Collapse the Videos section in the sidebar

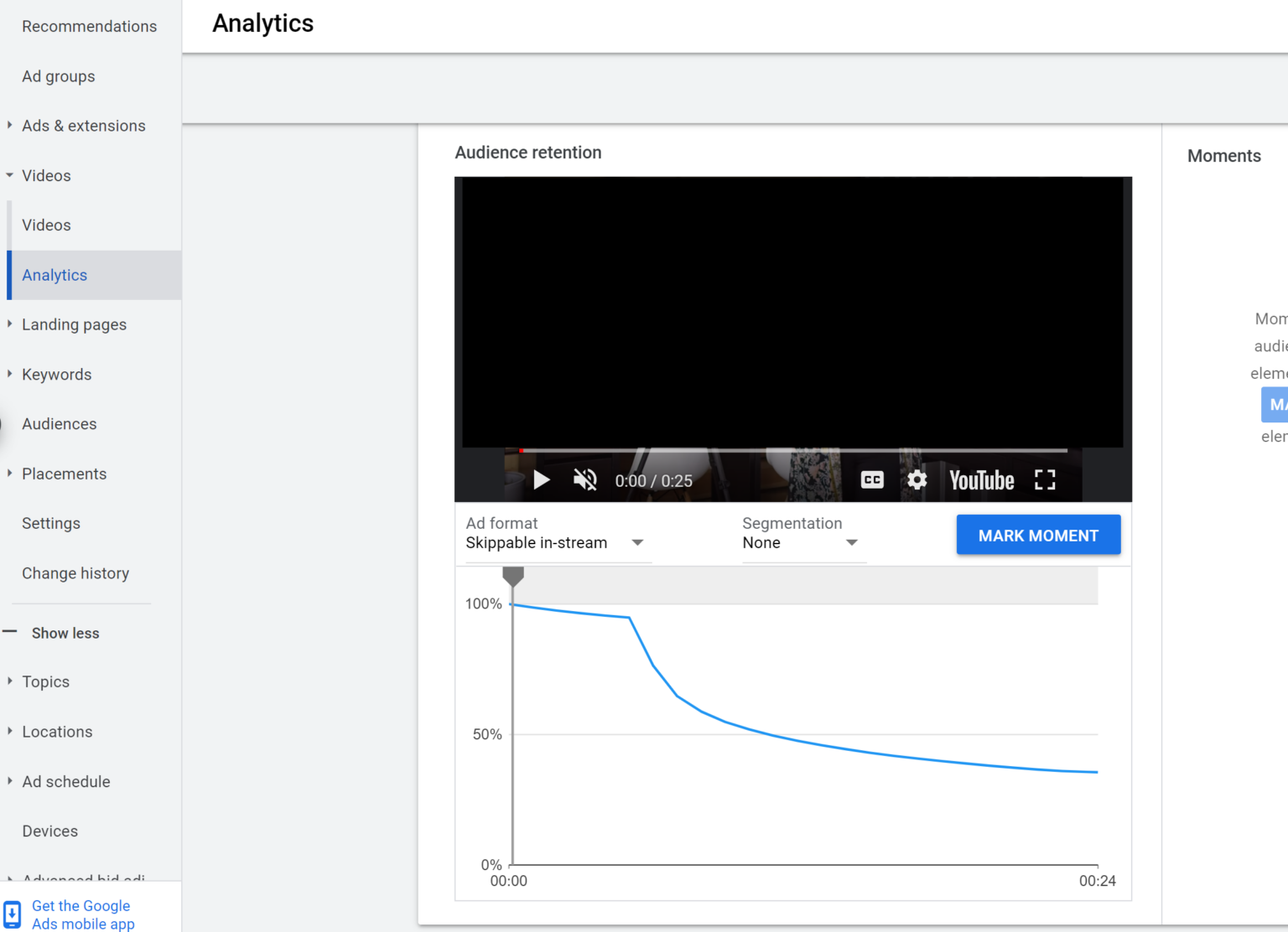(x=8, y=175)
